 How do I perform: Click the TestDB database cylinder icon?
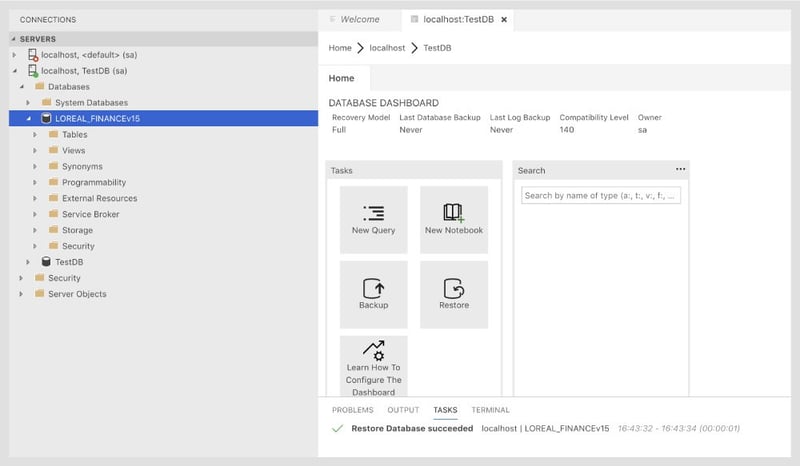pyautogui.click(x=46, y=262)
